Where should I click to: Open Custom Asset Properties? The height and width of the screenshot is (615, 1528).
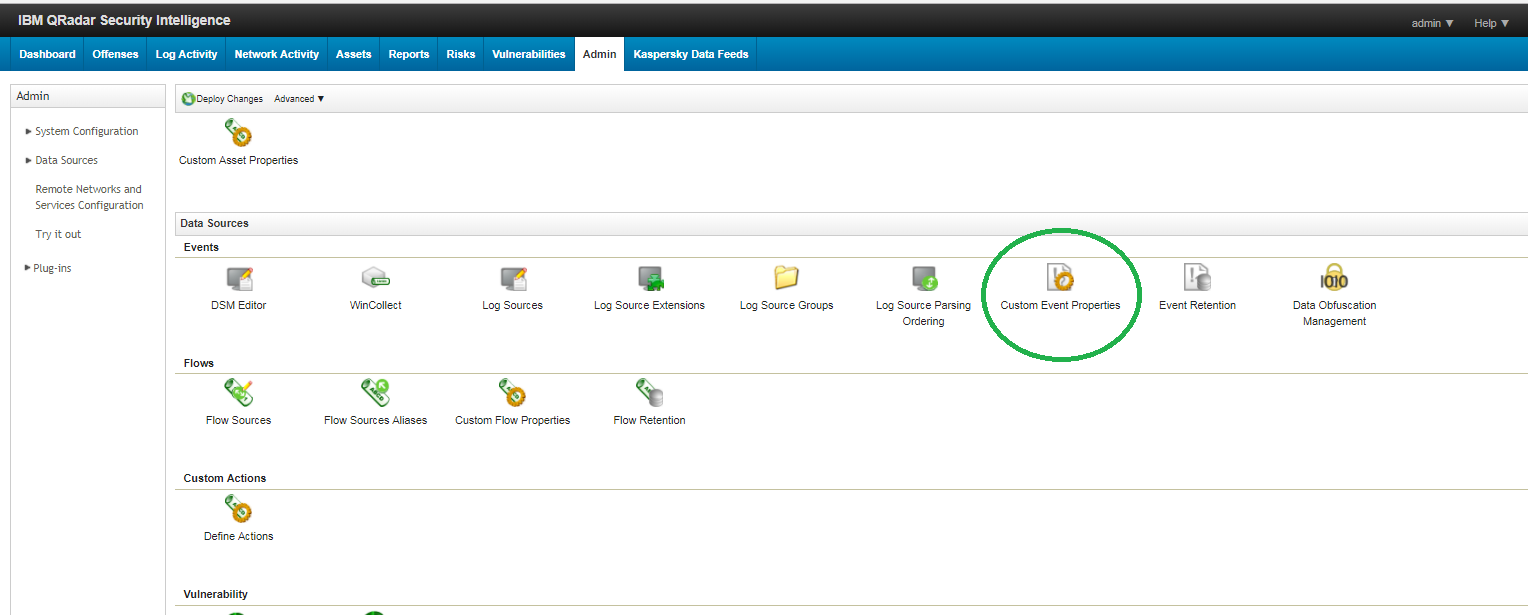pos(238,132)
